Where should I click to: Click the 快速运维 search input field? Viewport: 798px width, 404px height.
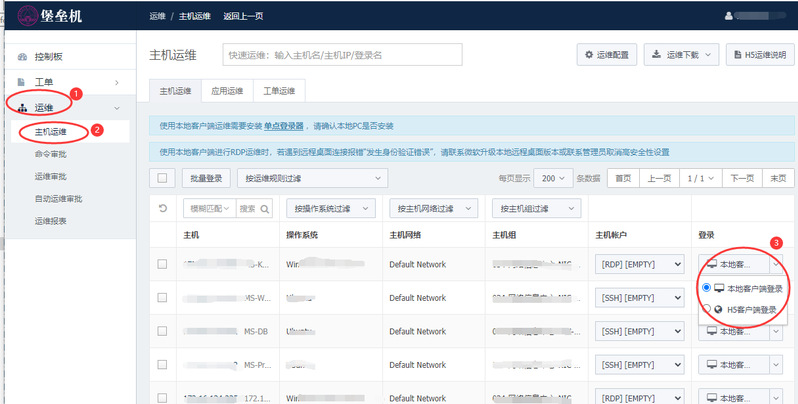pyautogui.click(x=342, y=55)
